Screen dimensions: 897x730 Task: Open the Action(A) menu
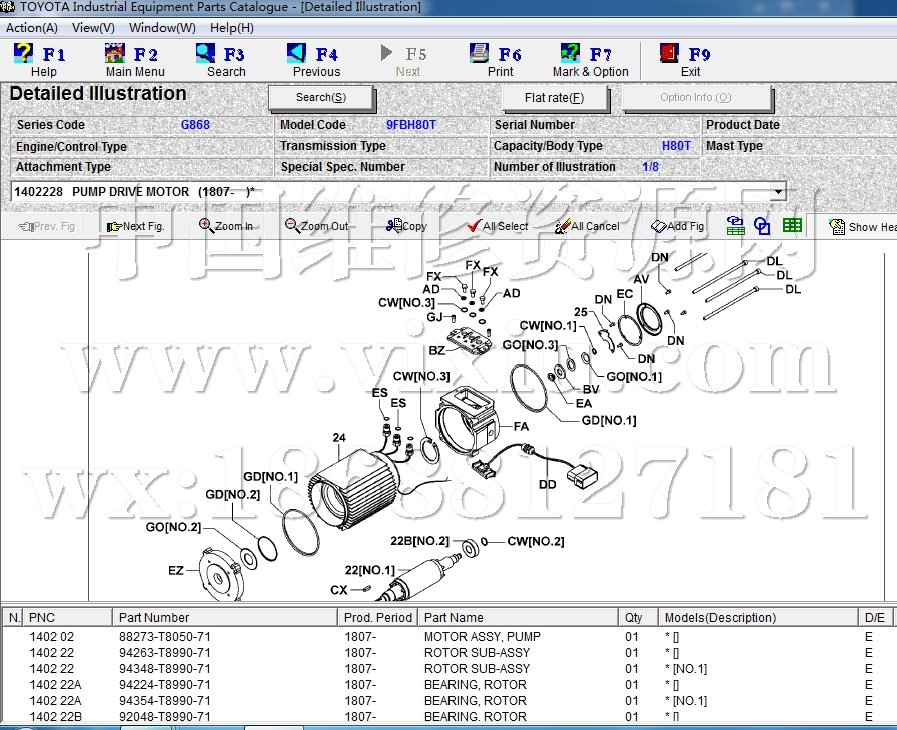pyautogui.click(x=32, y=28)
